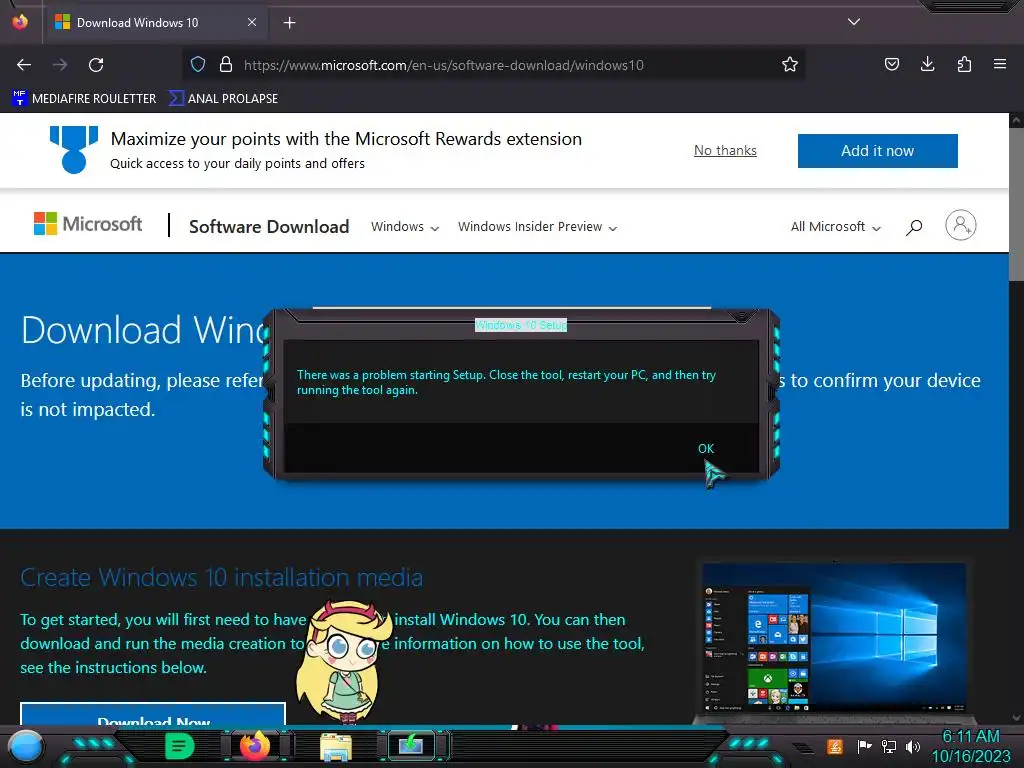This screenshot has width=1024, height=768.
Task: Go back to the previous page
Action: point(24,65)
